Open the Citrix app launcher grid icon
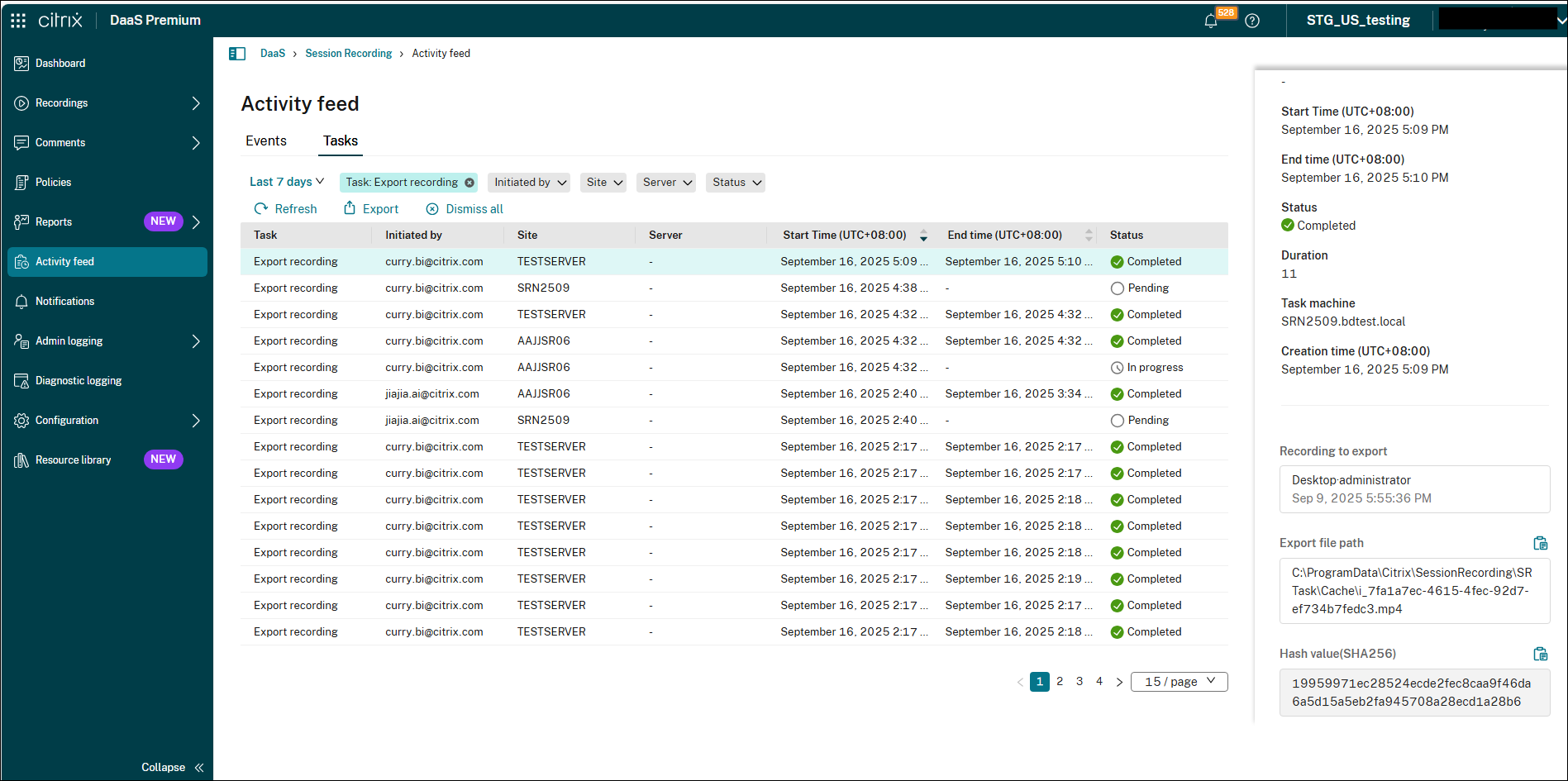1568x781 pixels. (18, 20)
